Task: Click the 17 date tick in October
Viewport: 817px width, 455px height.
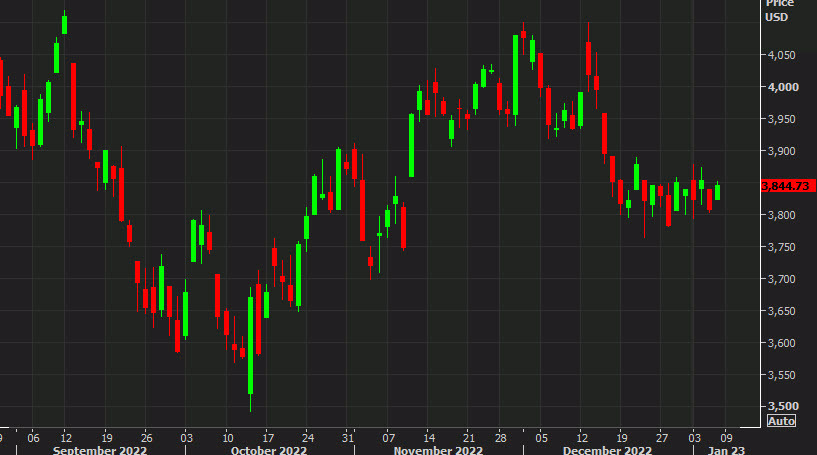Action: pos(266,437)
